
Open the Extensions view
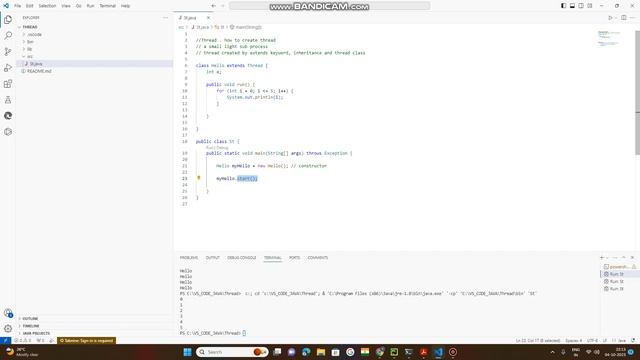[x=8, y=84]
